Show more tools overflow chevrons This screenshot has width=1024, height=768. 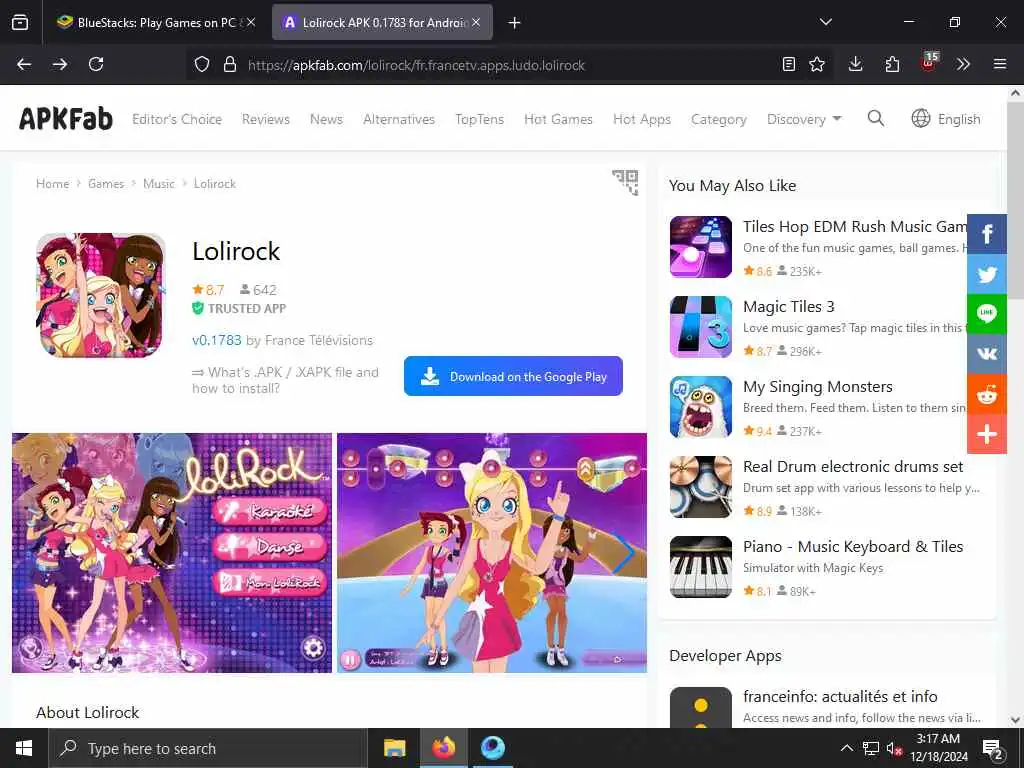point(963,64)
